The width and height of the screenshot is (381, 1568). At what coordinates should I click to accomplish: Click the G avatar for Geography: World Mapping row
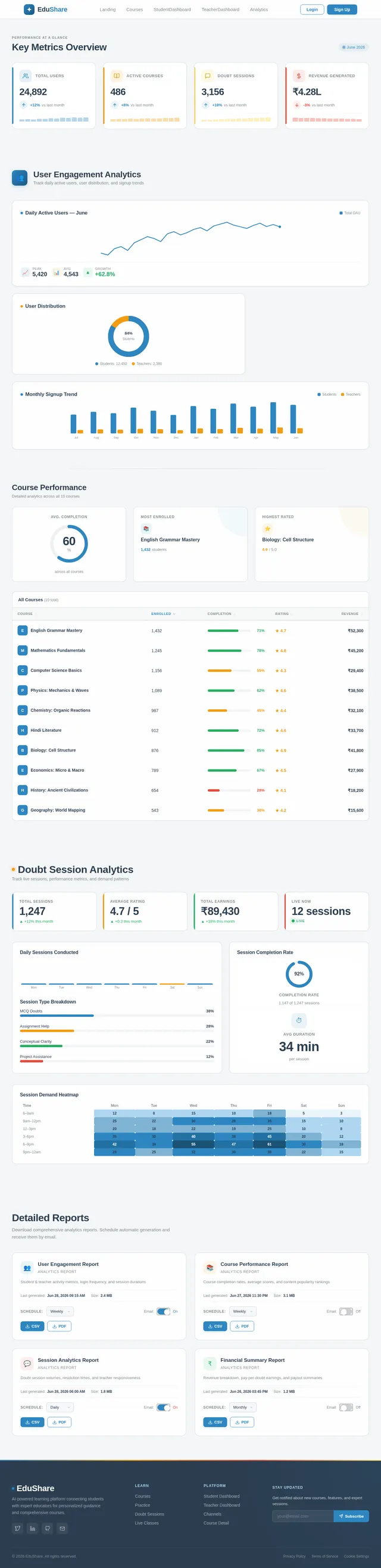(x=23, y=810)
